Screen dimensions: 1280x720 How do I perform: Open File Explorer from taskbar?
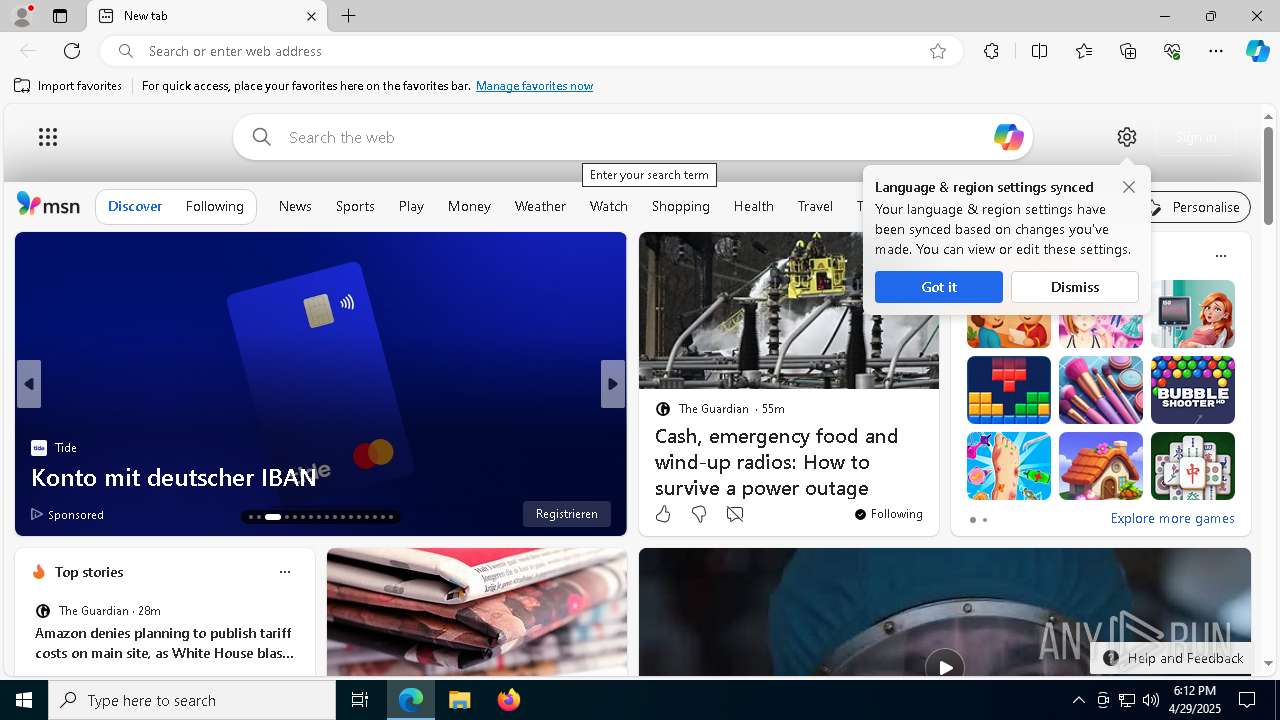(x=460, y=700)
